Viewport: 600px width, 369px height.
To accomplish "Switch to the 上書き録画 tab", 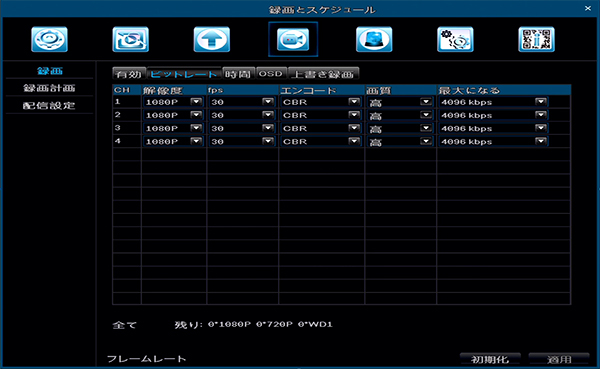I will (x=323, y=74).
